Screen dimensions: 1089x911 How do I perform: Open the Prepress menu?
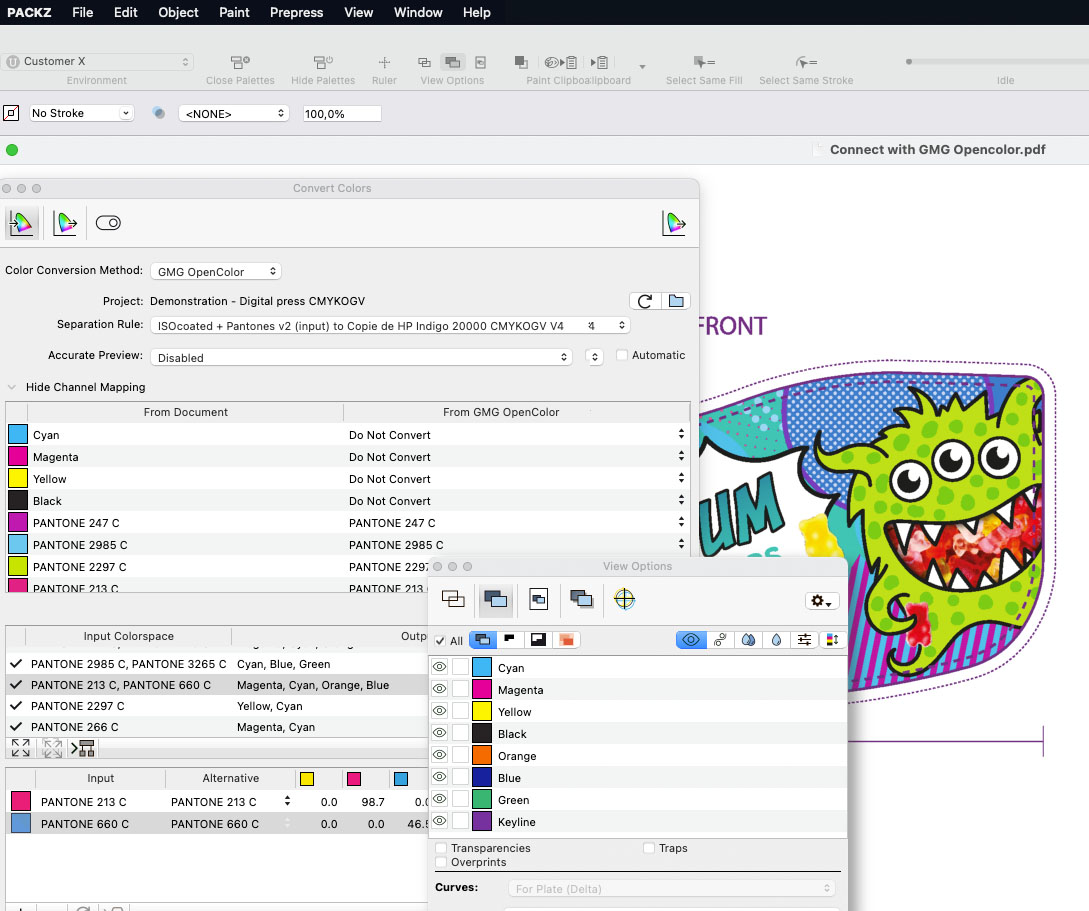[297, 12]
